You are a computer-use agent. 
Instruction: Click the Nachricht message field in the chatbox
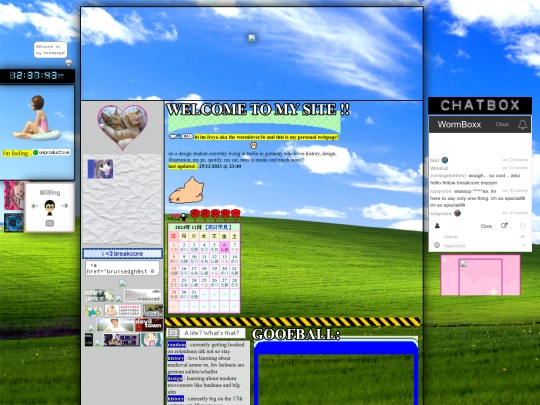(480, 246)
